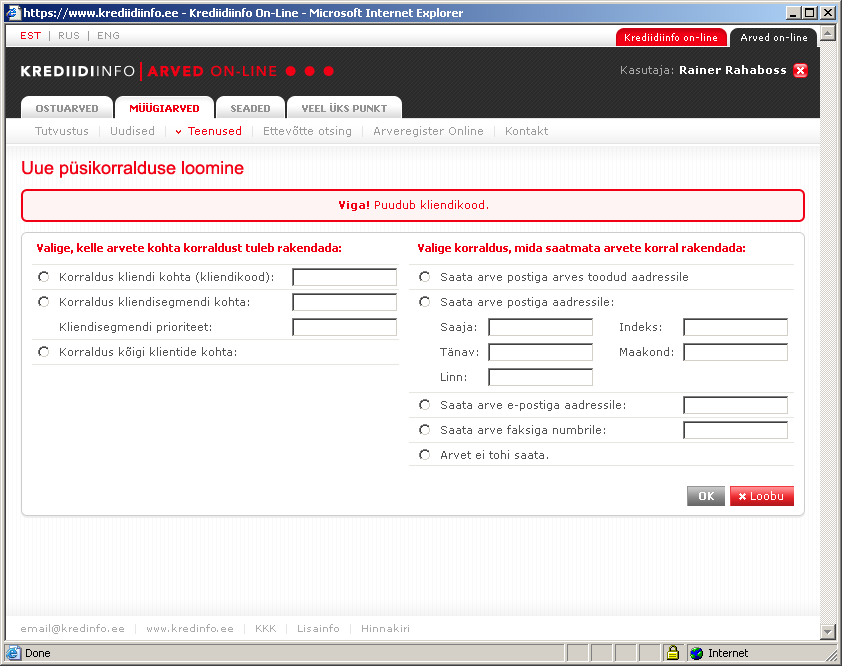Switch language to RUS
The height and width of the screenshot is (666, 842).
[x=69, y=35]
